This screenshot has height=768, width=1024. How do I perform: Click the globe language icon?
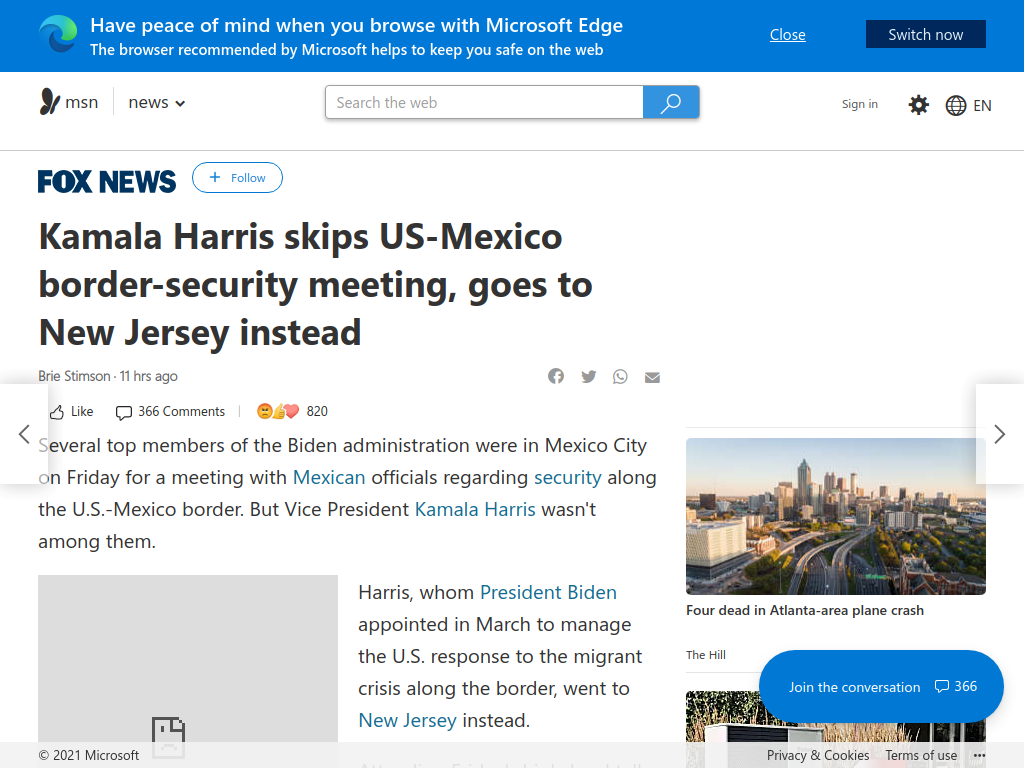point(955,105)
